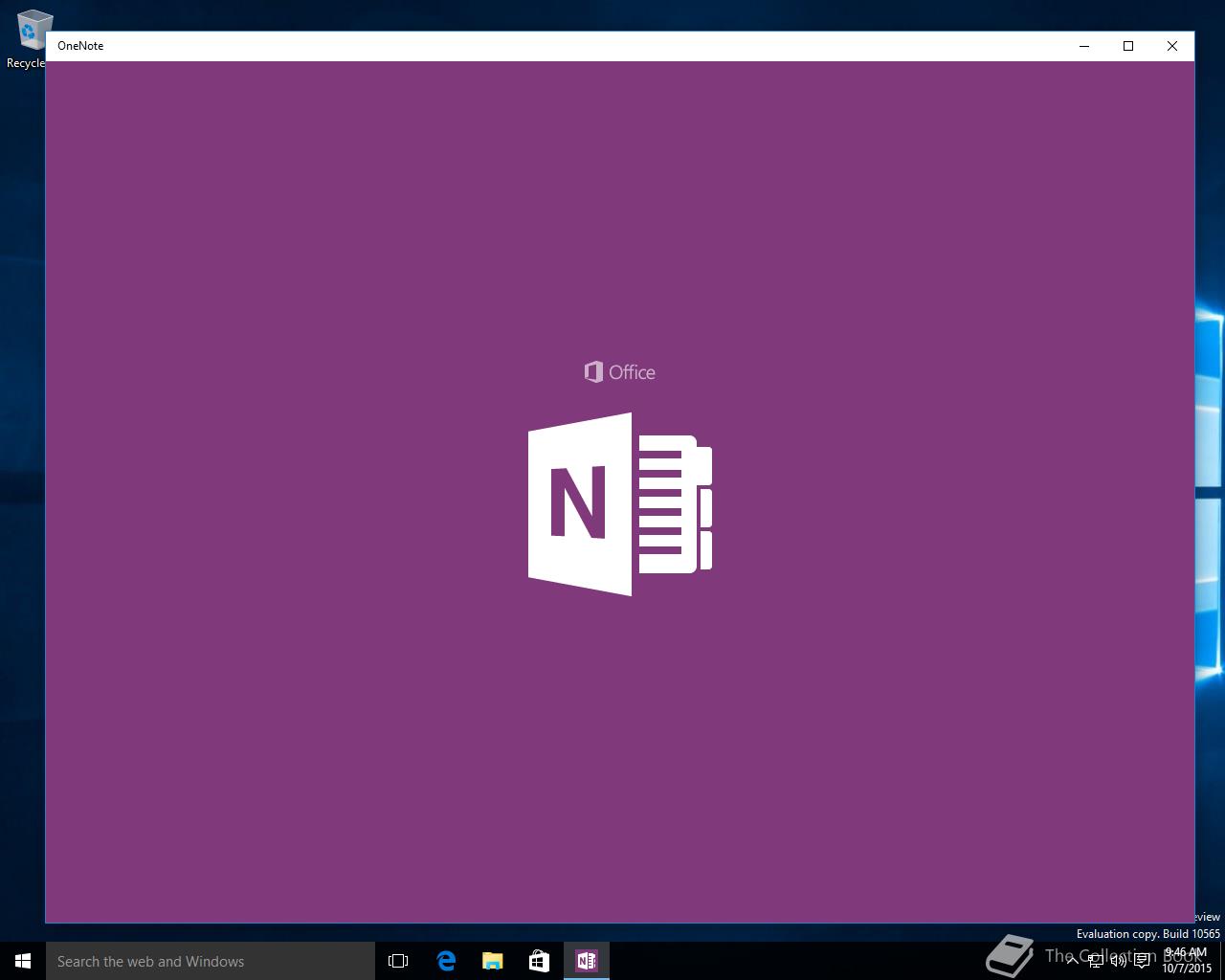Click the clock showing 9:46 AM
This screenshot has height=980, width=1225.
click(1187, 961)
